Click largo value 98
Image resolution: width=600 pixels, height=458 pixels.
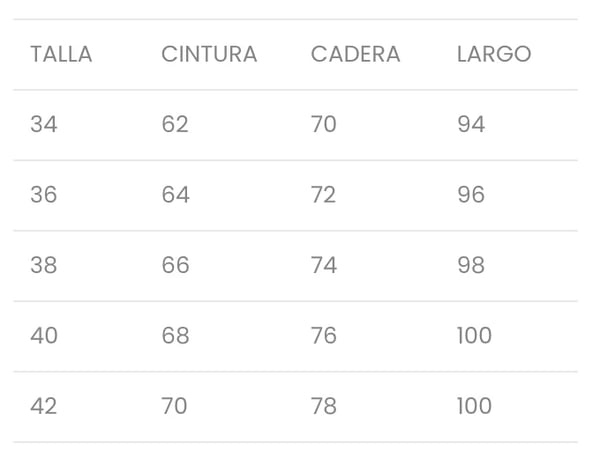pos(471,265)
